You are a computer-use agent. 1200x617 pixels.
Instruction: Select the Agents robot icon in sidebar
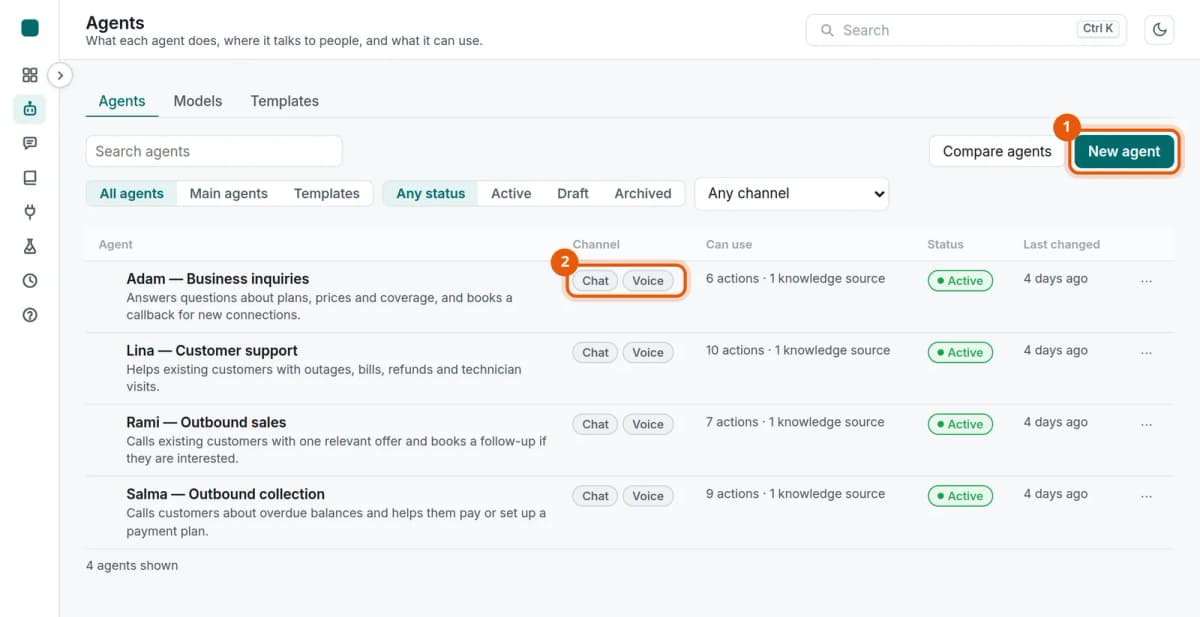(x=30, y=109)
